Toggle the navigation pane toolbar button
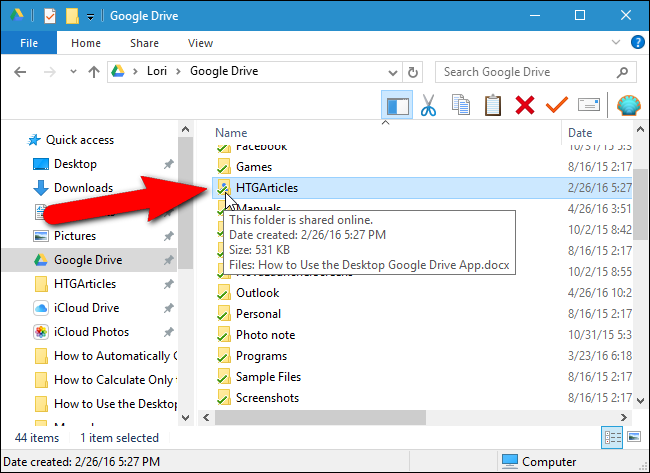 pyautogui.click(x=397, y=104)
